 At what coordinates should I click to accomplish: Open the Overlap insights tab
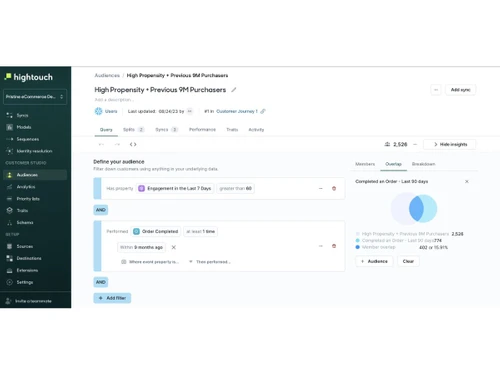pos(393,164)
